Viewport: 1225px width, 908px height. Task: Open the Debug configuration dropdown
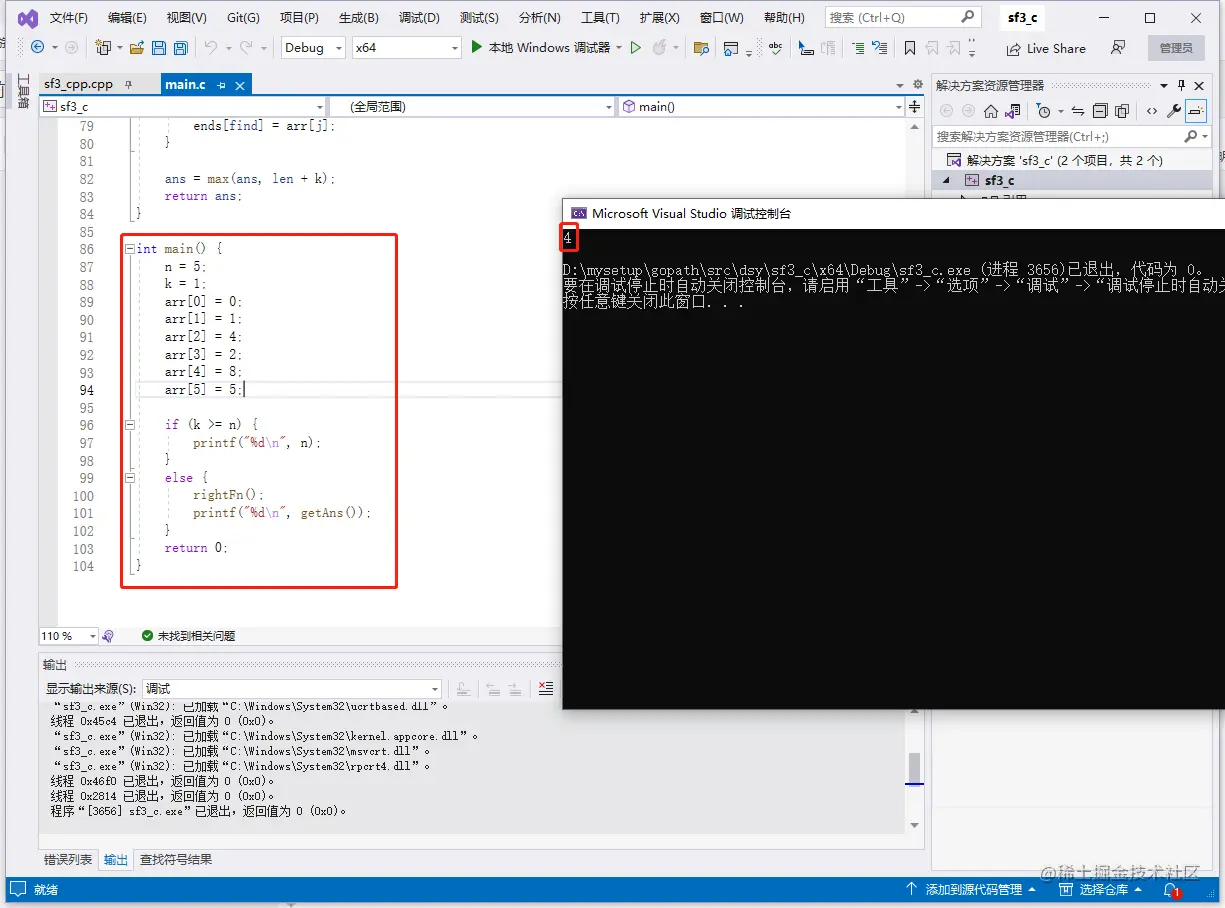tap(312, 47)
